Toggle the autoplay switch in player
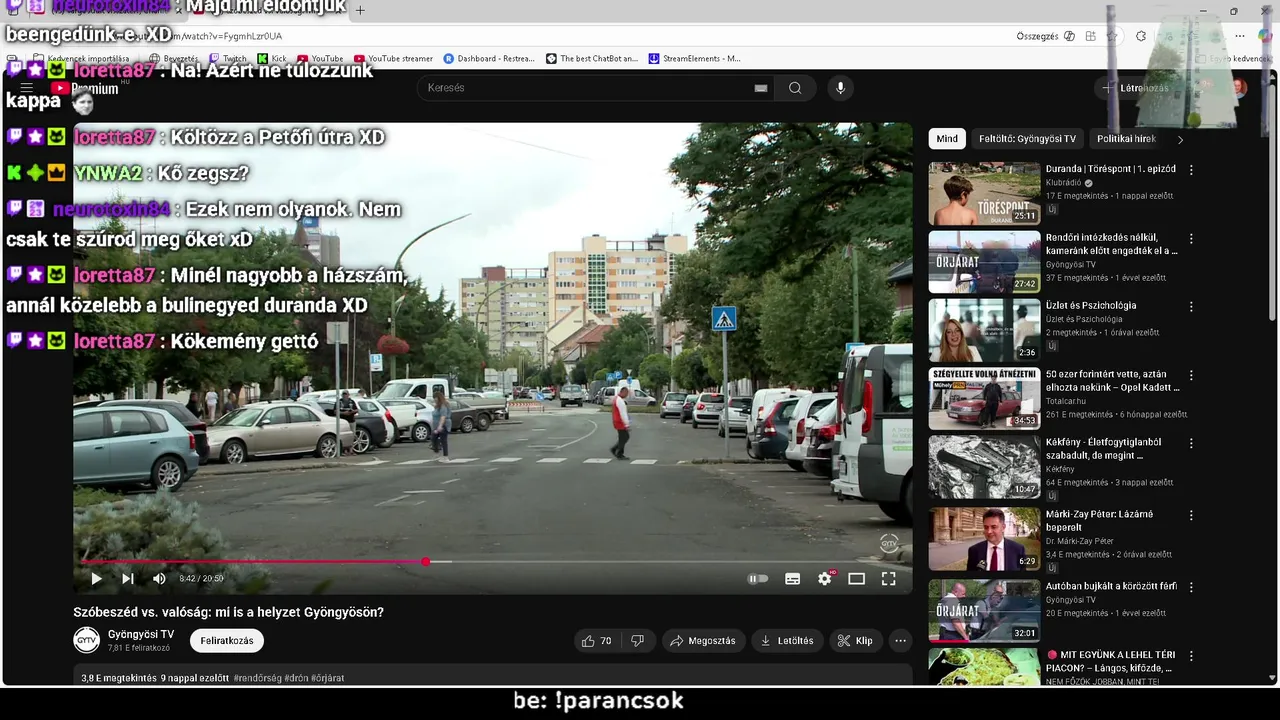Screen dimensions: 1280x720 click(x=758, y=578)
